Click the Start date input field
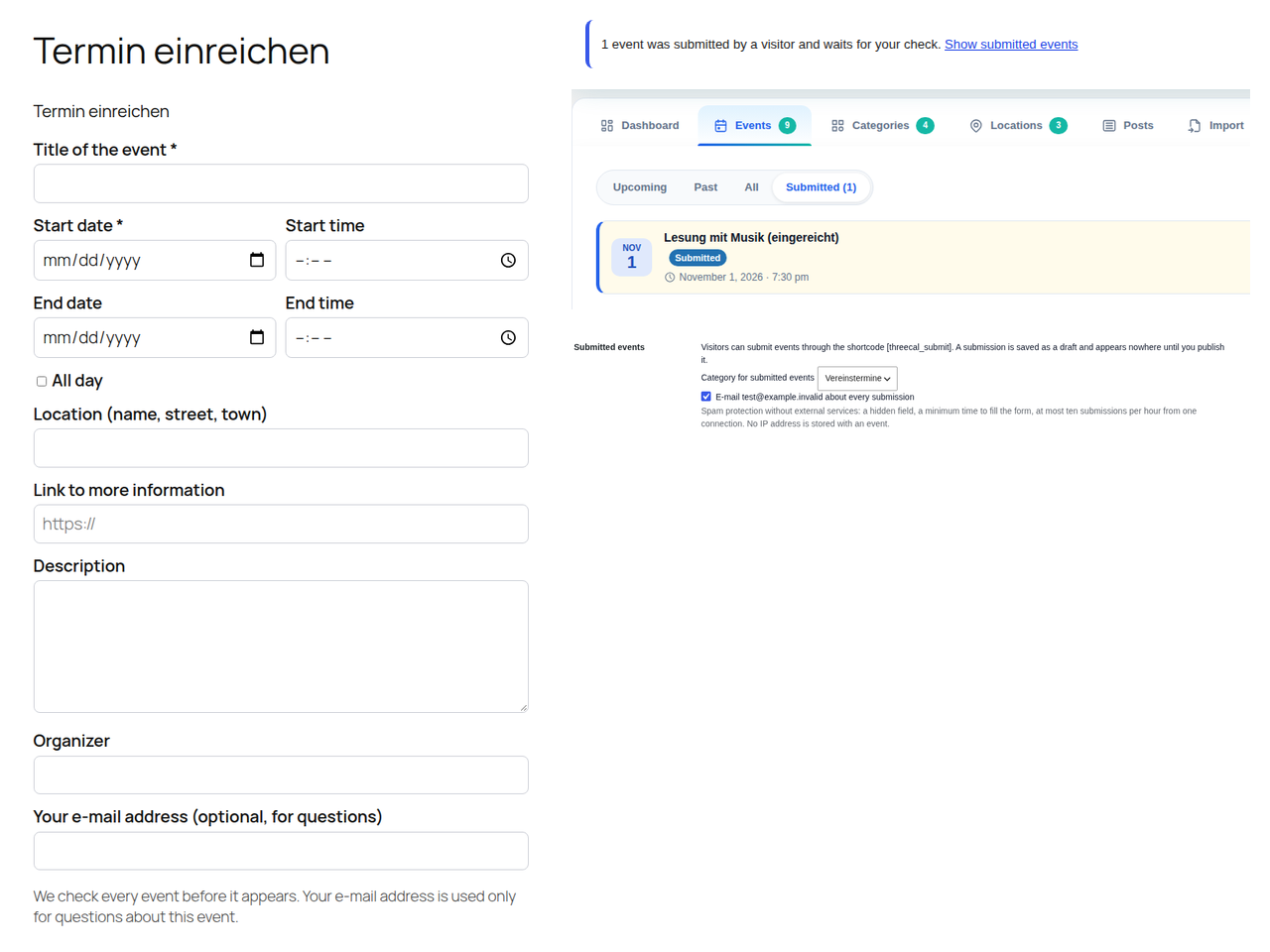Viewport: 1270px width, 952px height. [x=155, y=260]
